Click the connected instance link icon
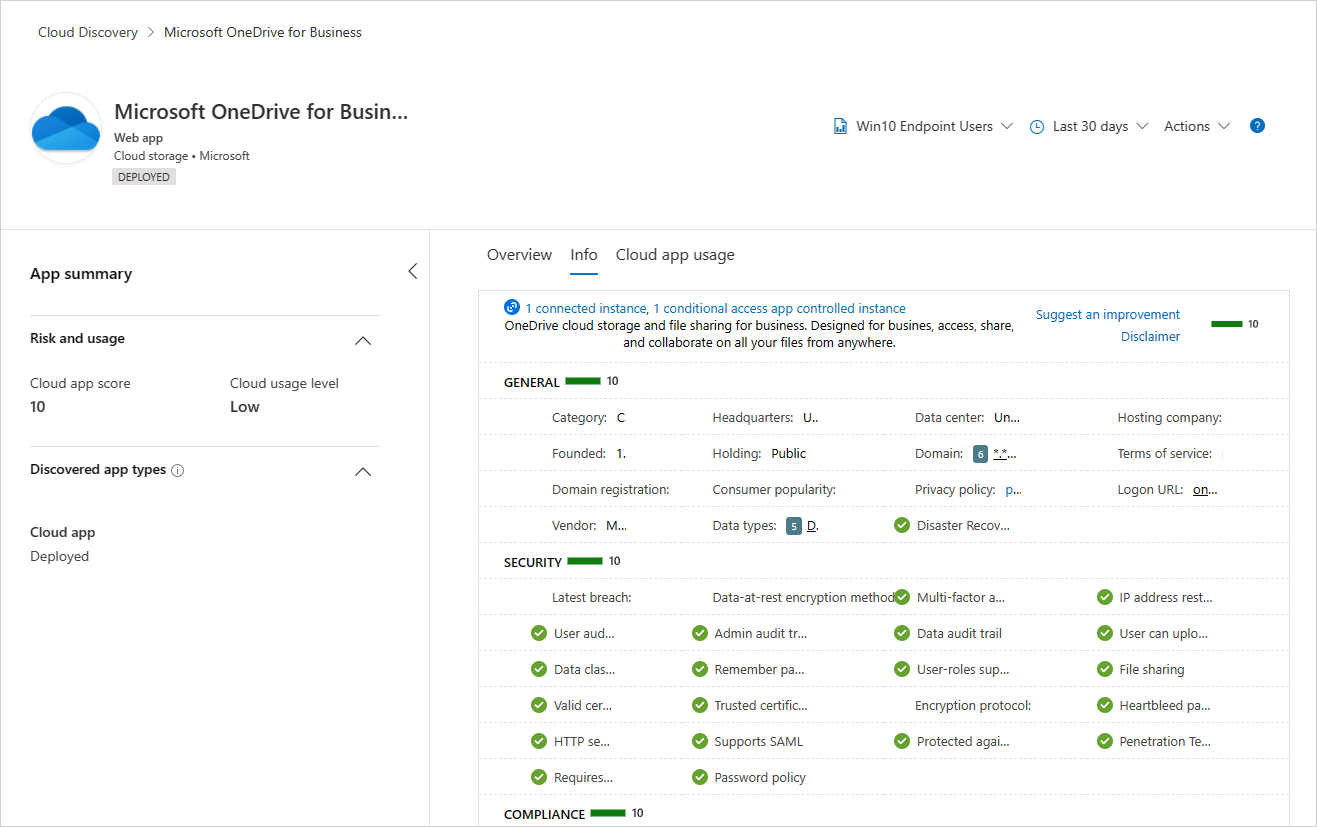The image size is (1317, 827). [x=512, y=308]
